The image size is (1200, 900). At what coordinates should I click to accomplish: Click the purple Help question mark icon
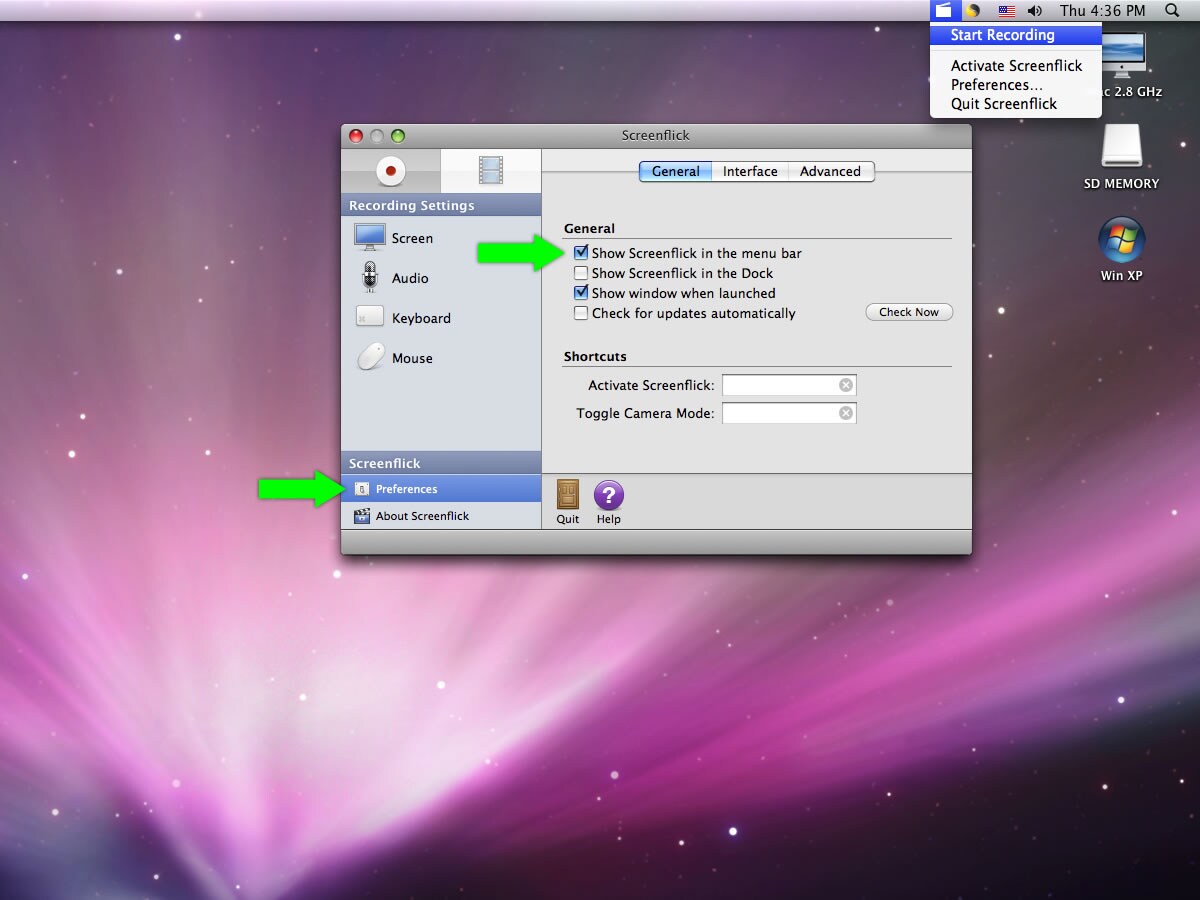tap(609, 495)
